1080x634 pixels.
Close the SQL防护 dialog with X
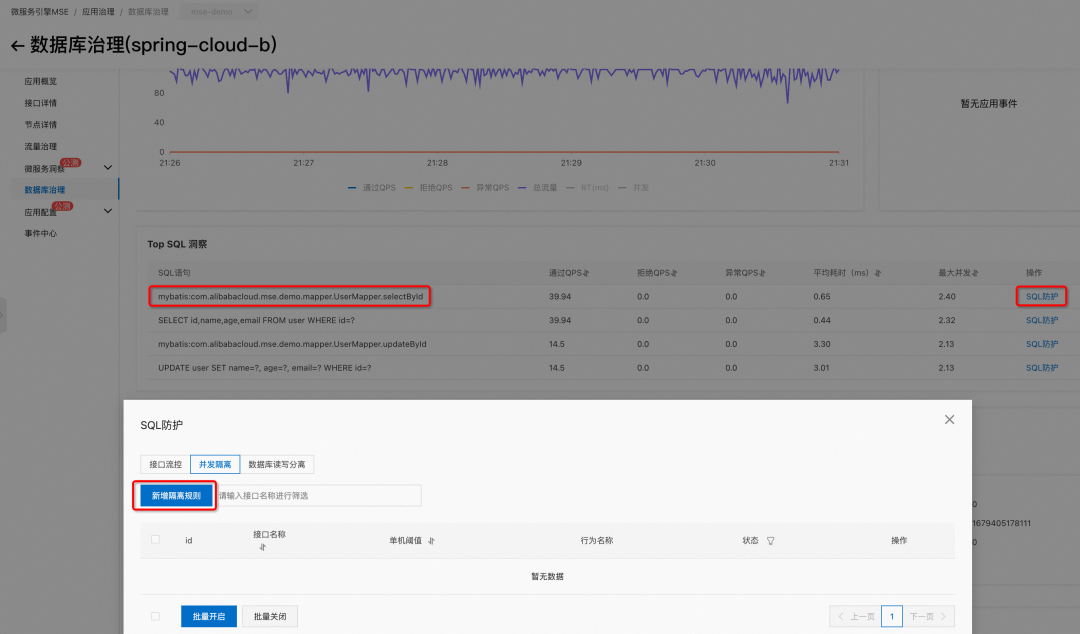949,420
